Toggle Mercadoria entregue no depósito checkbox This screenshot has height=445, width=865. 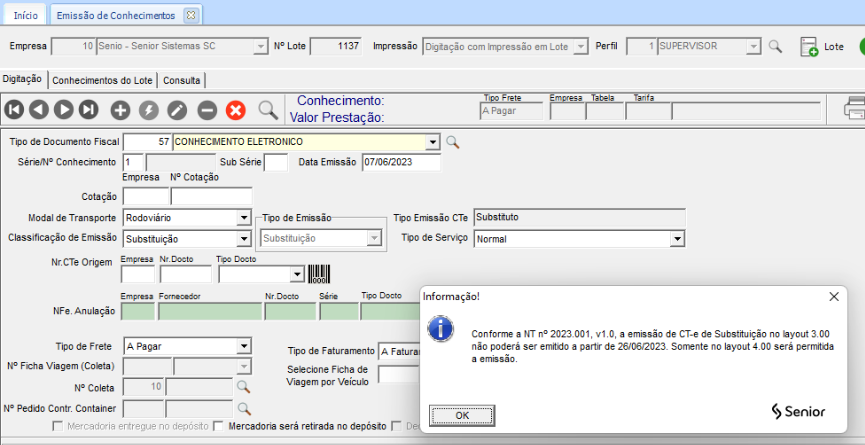tap(57, 426)
